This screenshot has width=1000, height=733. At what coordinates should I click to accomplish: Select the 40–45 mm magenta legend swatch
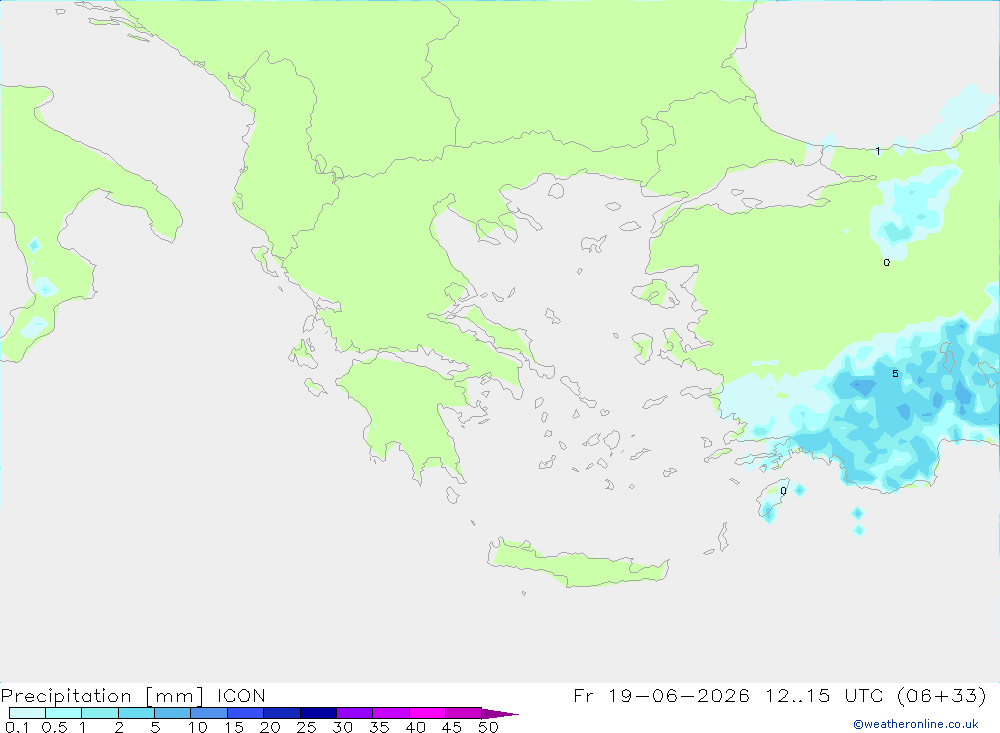pyautogui.click(x=427, y=713)
